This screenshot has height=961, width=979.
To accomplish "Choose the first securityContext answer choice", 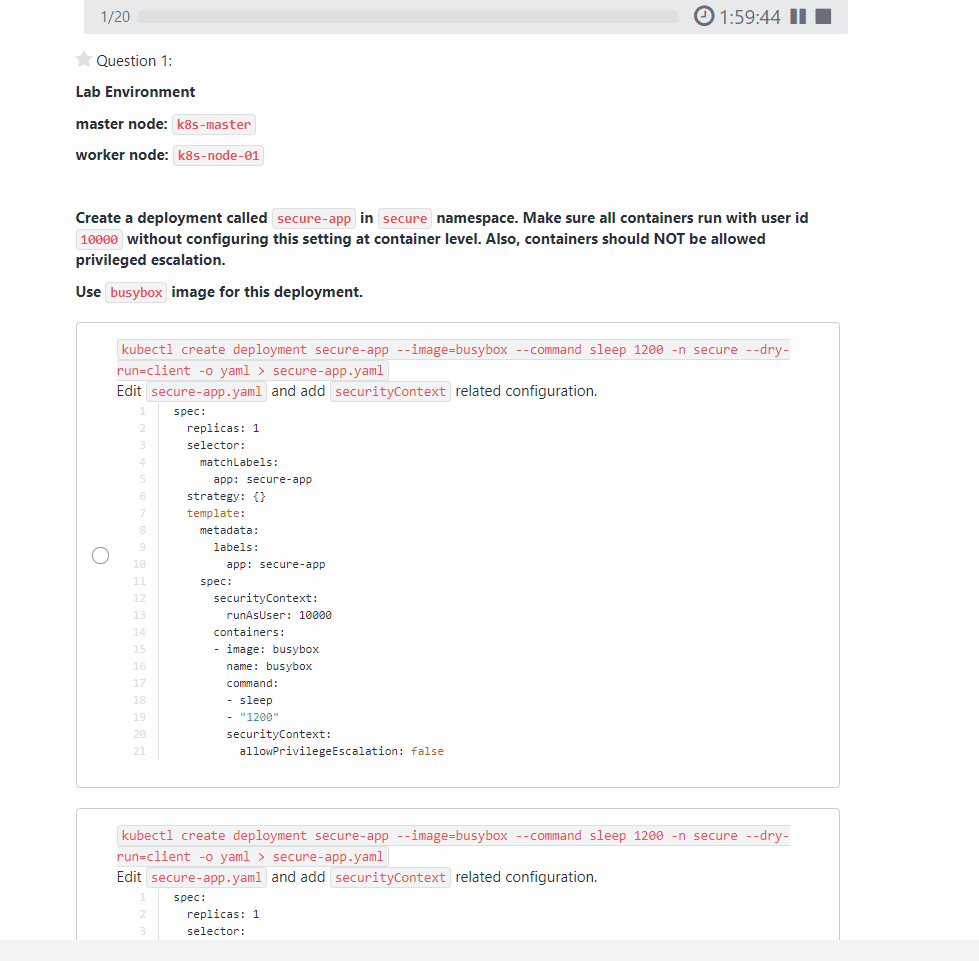I will [100, 554].
